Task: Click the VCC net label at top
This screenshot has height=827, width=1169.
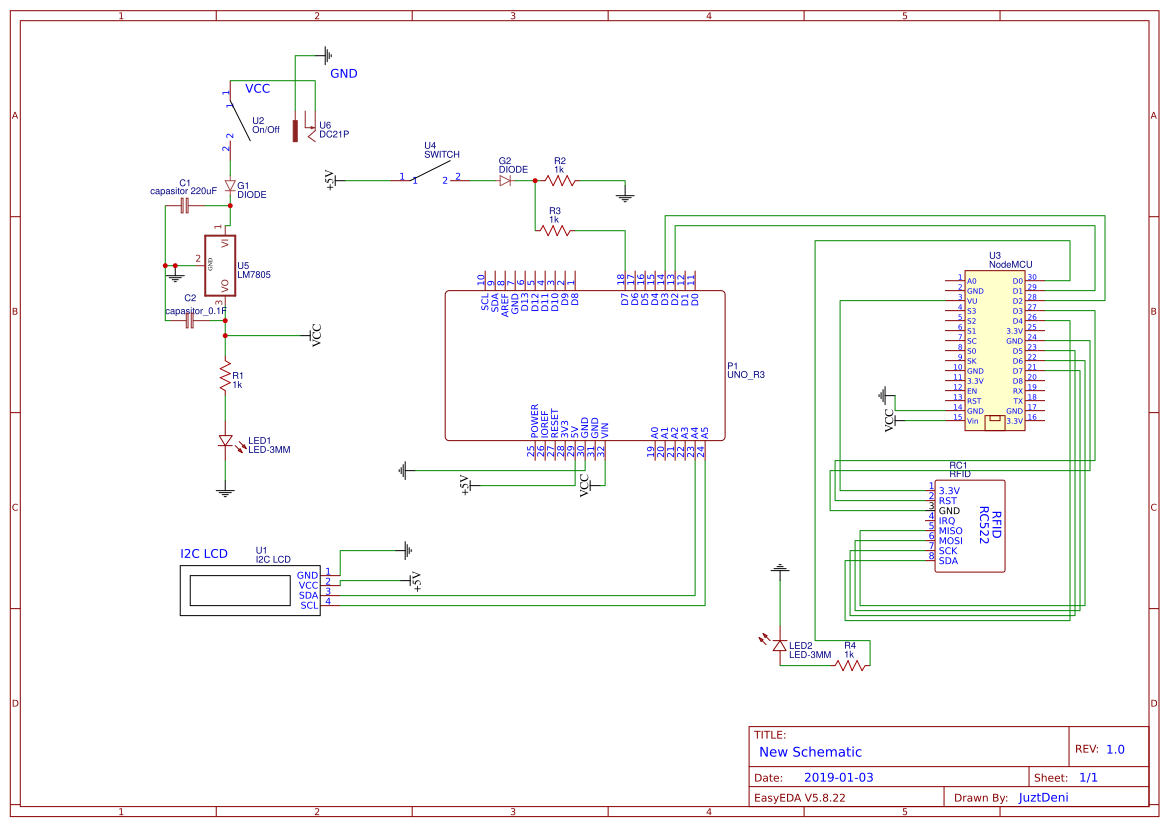Action: point(257,89)
